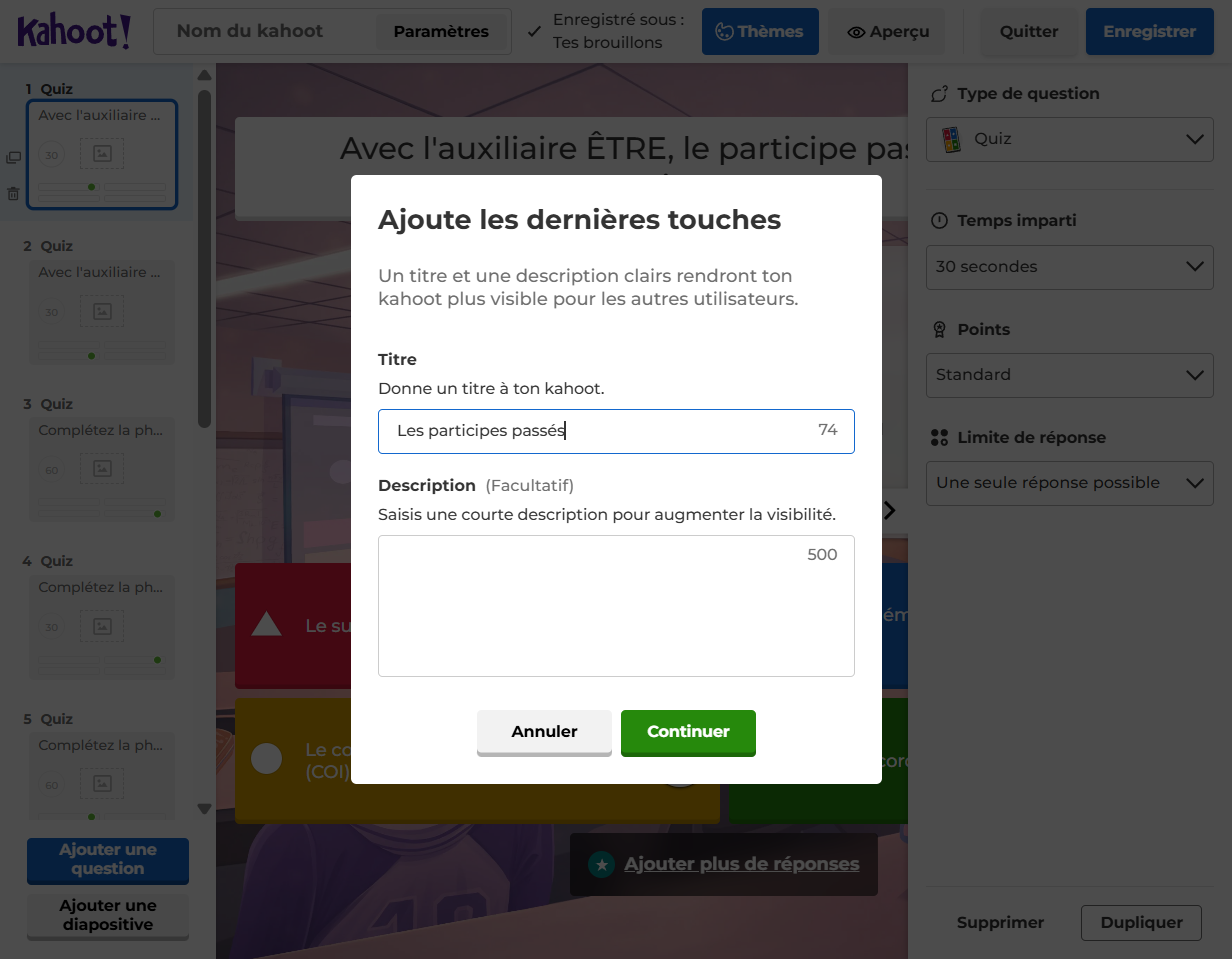Click the slide list scrollbar thumb
The height and width of the screenshot is (959, 1232).
coord(204,258)
